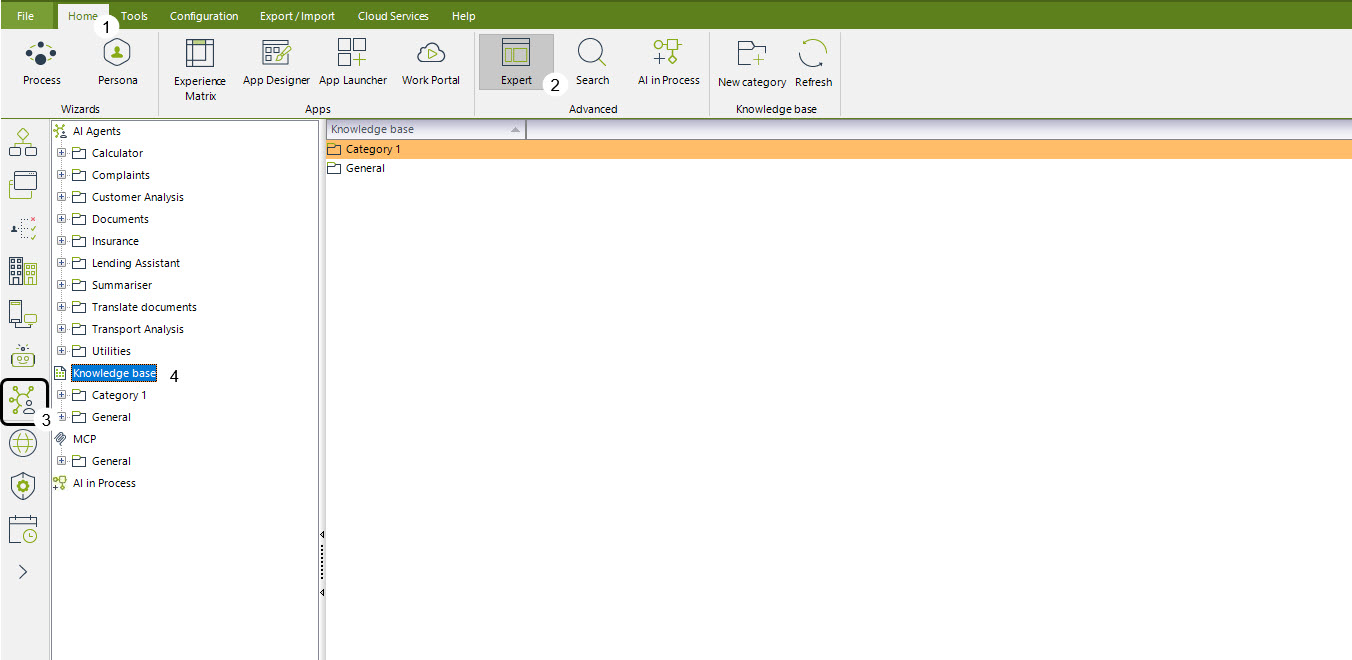This screenshot has height=660, width=1352.
Task: Open the Experience Matrix
Action: click(200, 68)
